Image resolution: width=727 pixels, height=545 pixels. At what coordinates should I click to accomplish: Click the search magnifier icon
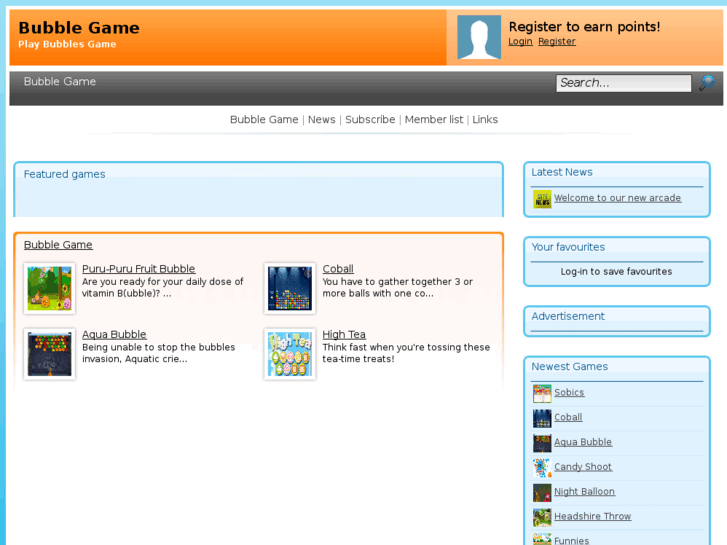707,83
